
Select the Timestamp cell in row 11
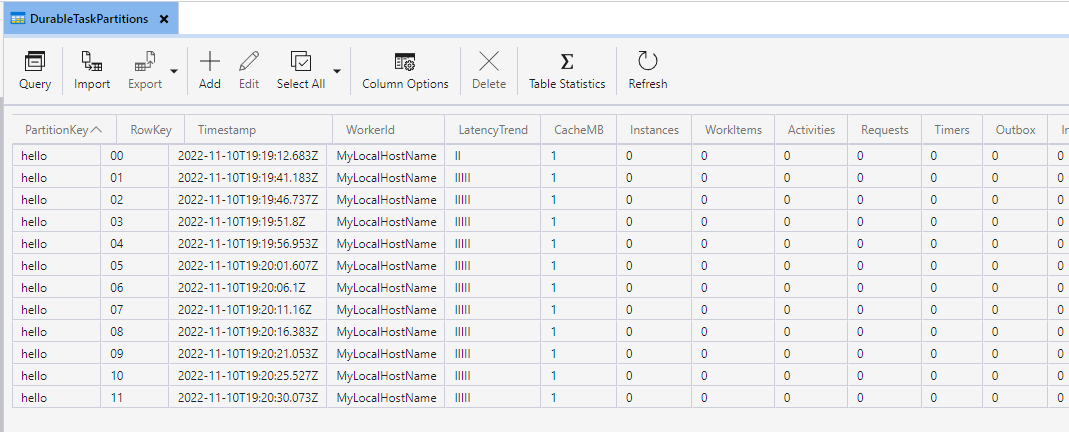248,398
